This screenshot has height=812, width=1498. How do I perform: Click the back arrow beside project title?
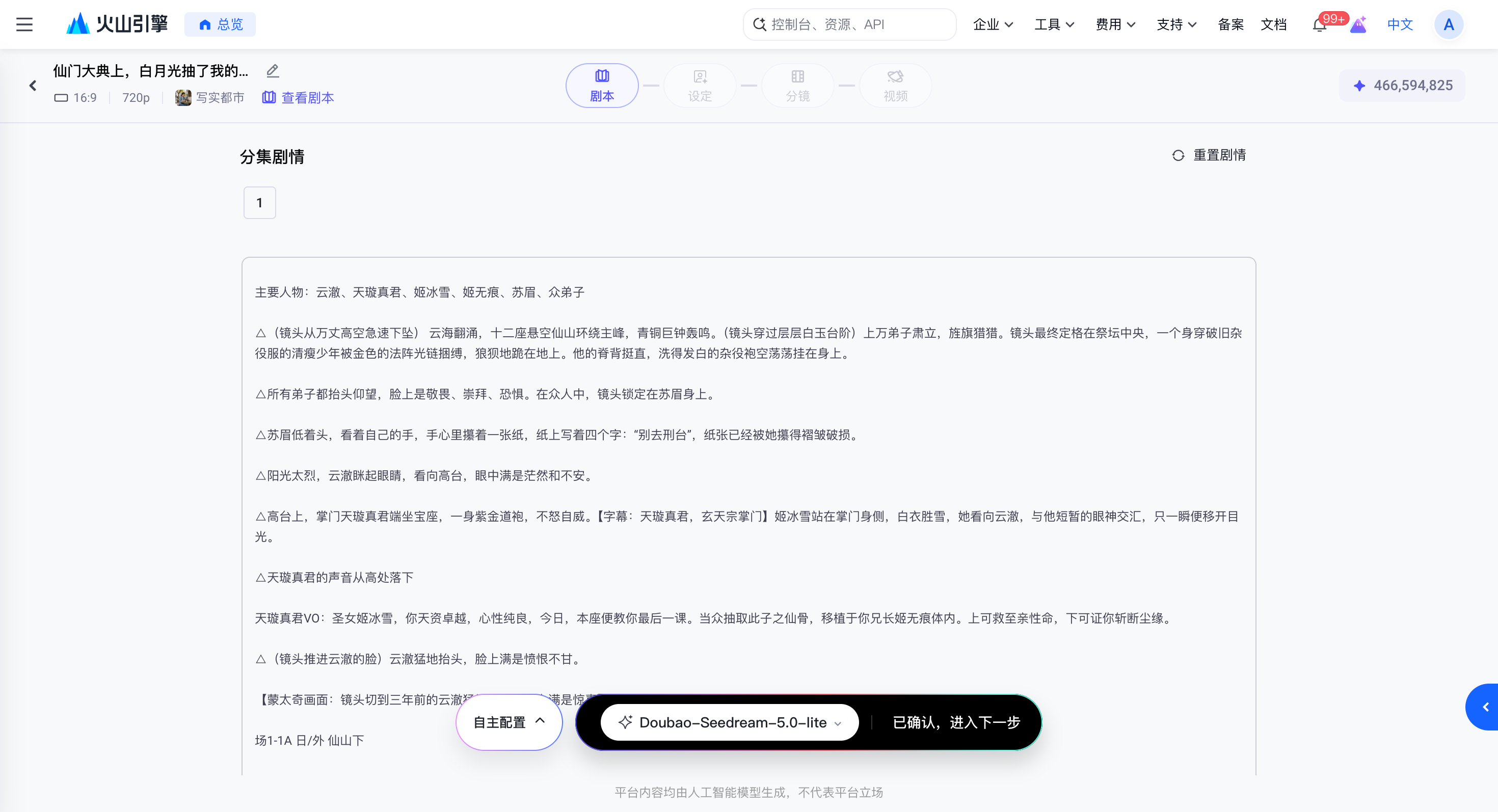click(33, 86)
